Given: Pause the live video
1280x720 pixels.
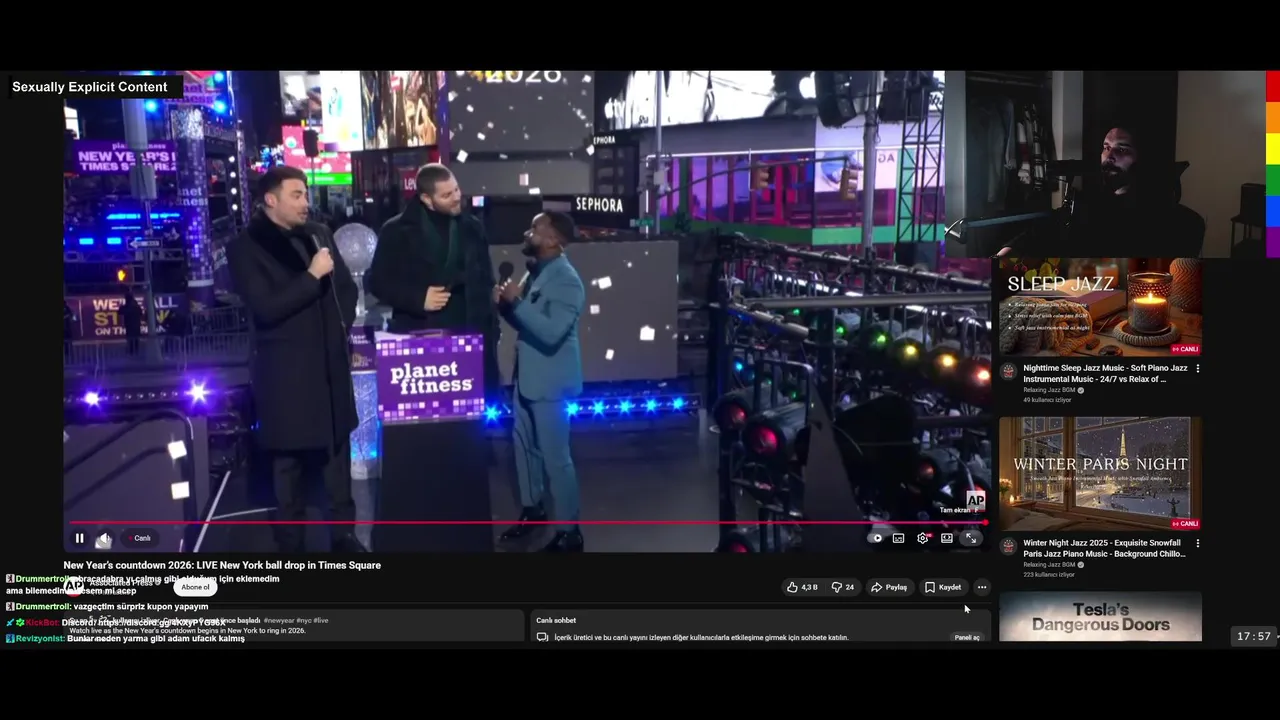Looking at the screenshot, I should coord(79,538).
